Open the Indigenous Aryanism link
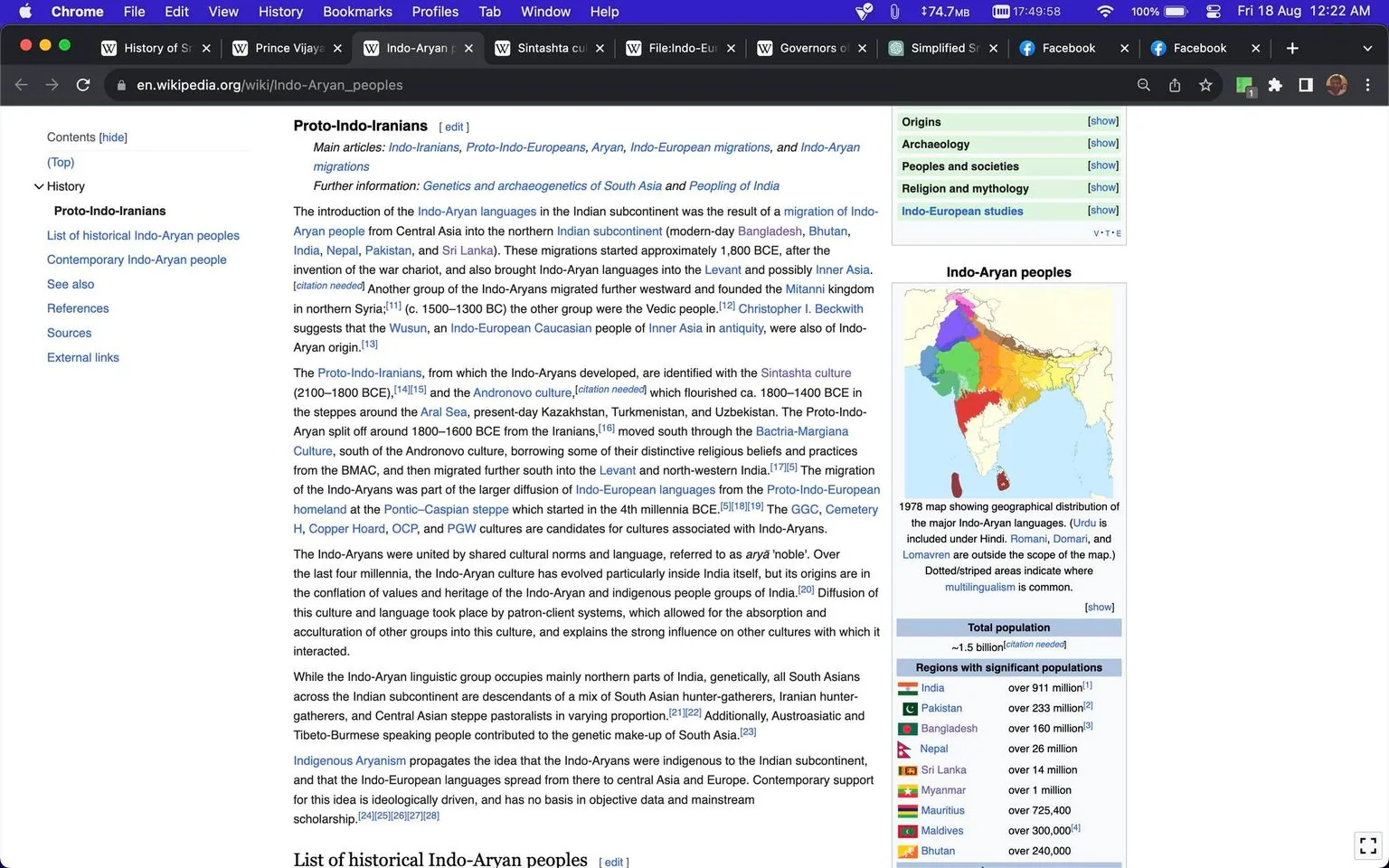Viewport: 1389px width, 868px height. point(349,760)
